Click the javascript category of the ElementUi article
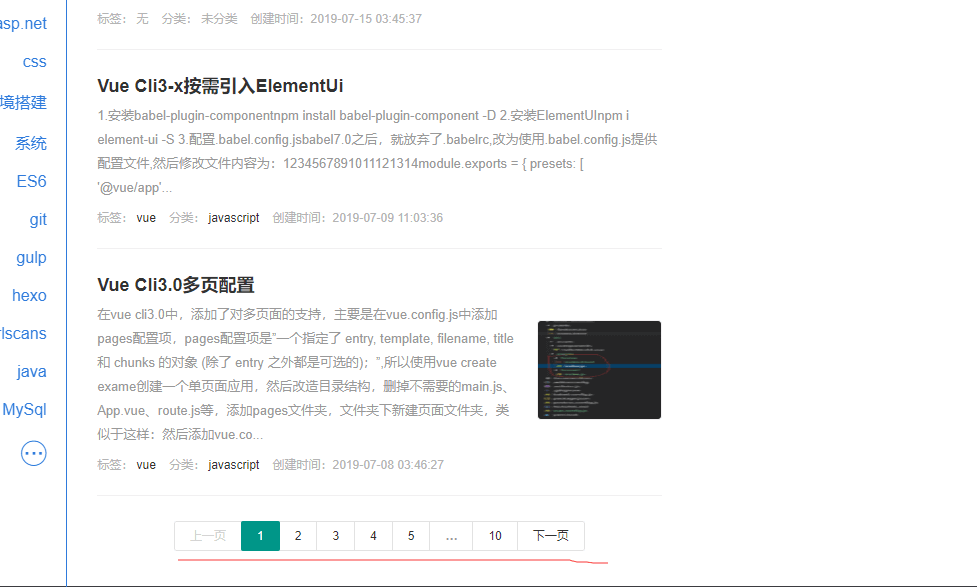This screenshot has width=977, height=587. [x=233, y=218]
